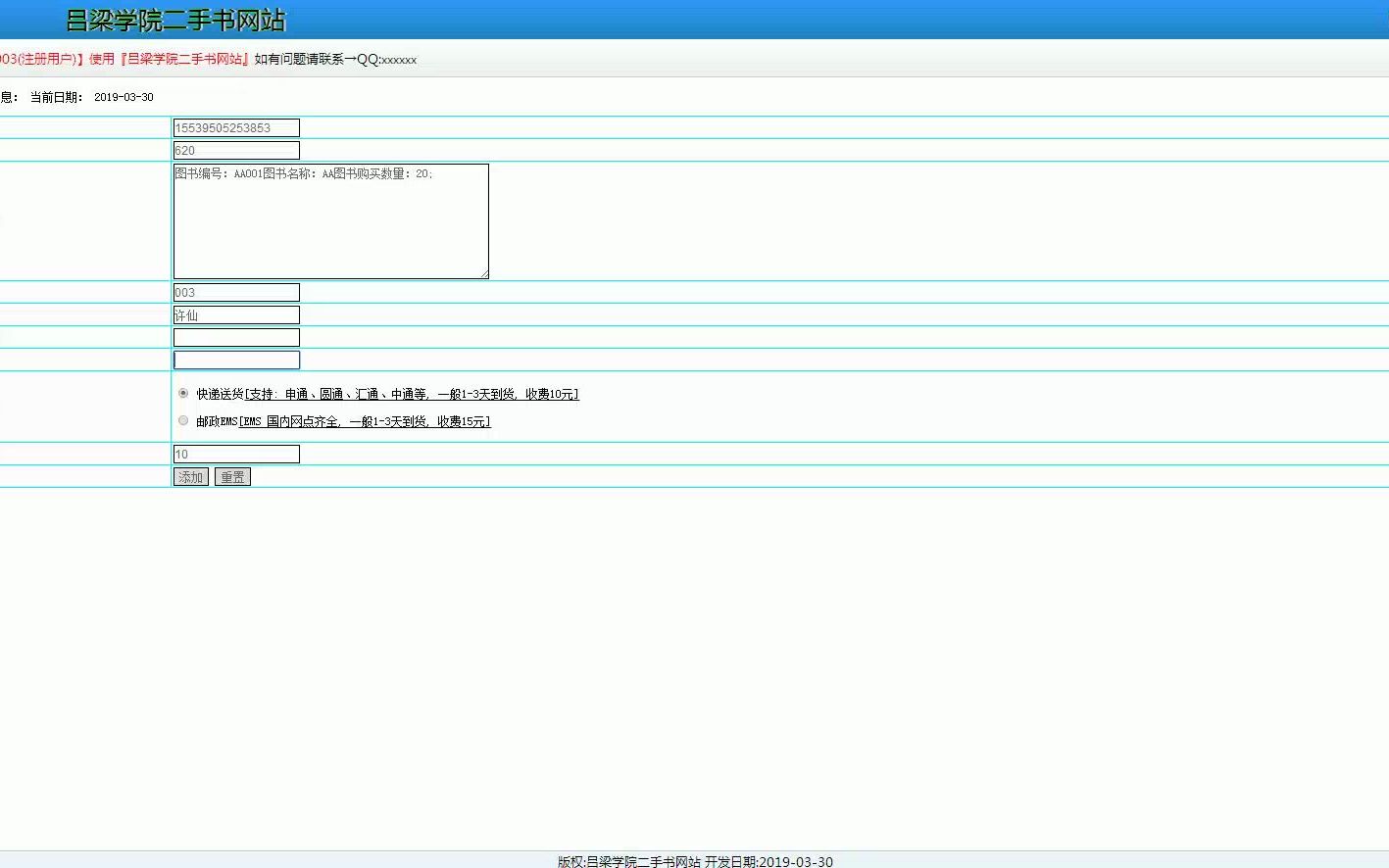Image resolution: width=1389 pixels, height=868 pixels.
Task: Choose 快递送货 express delivery option
Action: 183,392
